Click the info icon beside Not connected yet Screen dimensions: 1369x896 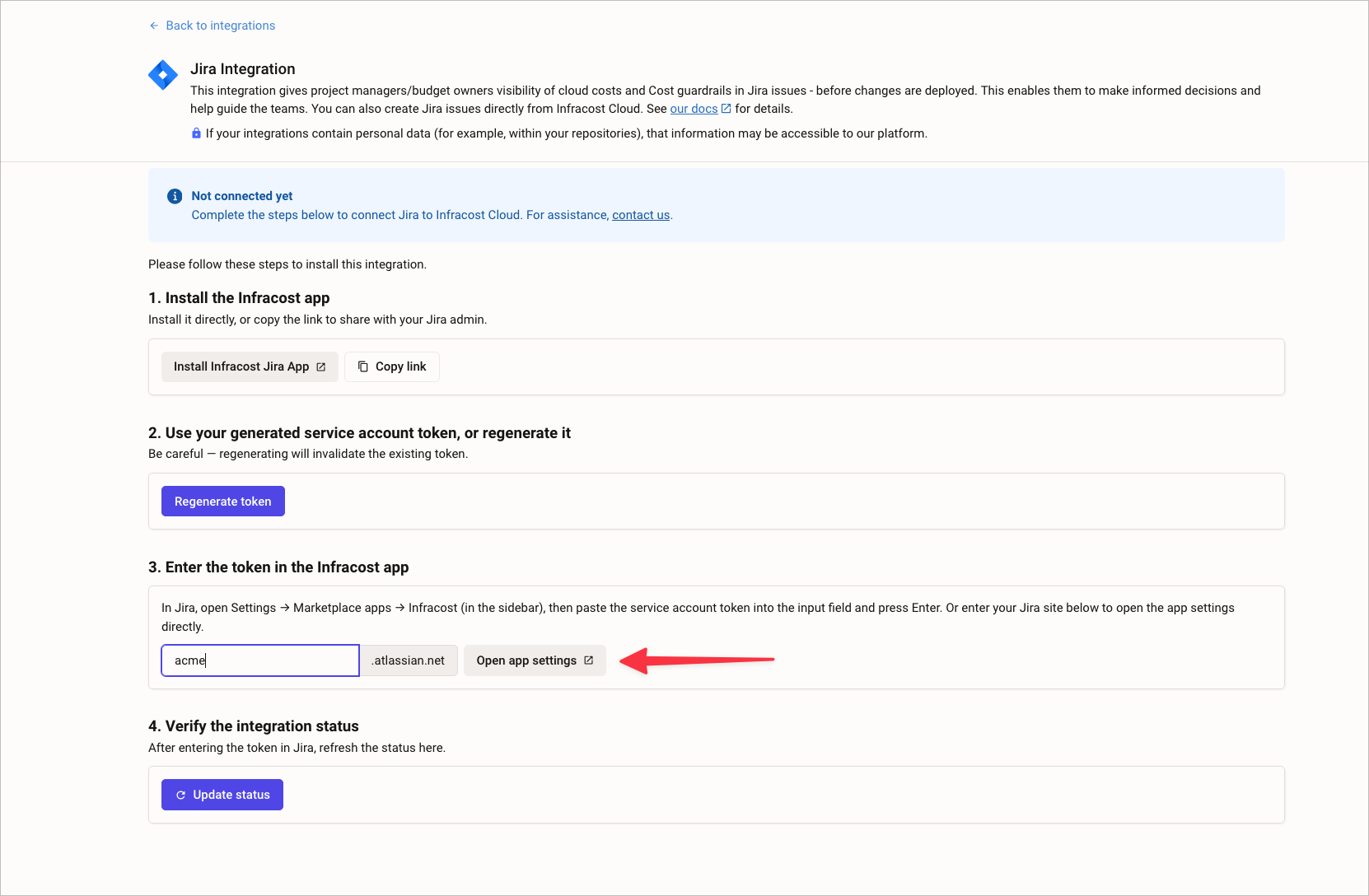pos(175,196)
